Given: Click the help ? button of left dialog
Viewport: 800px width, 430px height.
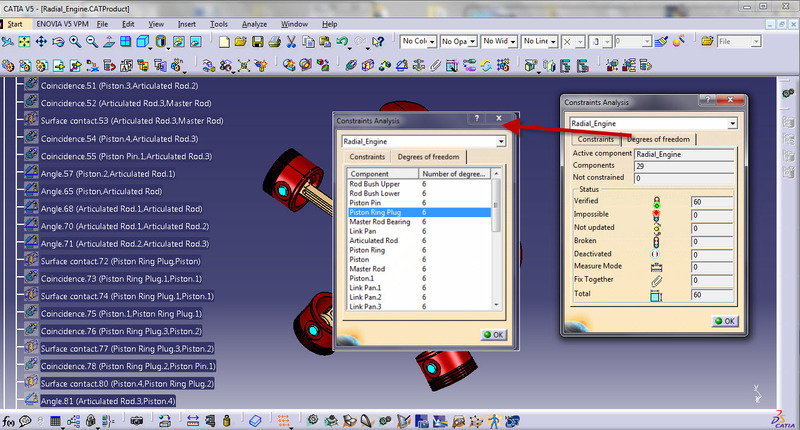Looking at the screenshot, I should (x=477, y=118).
